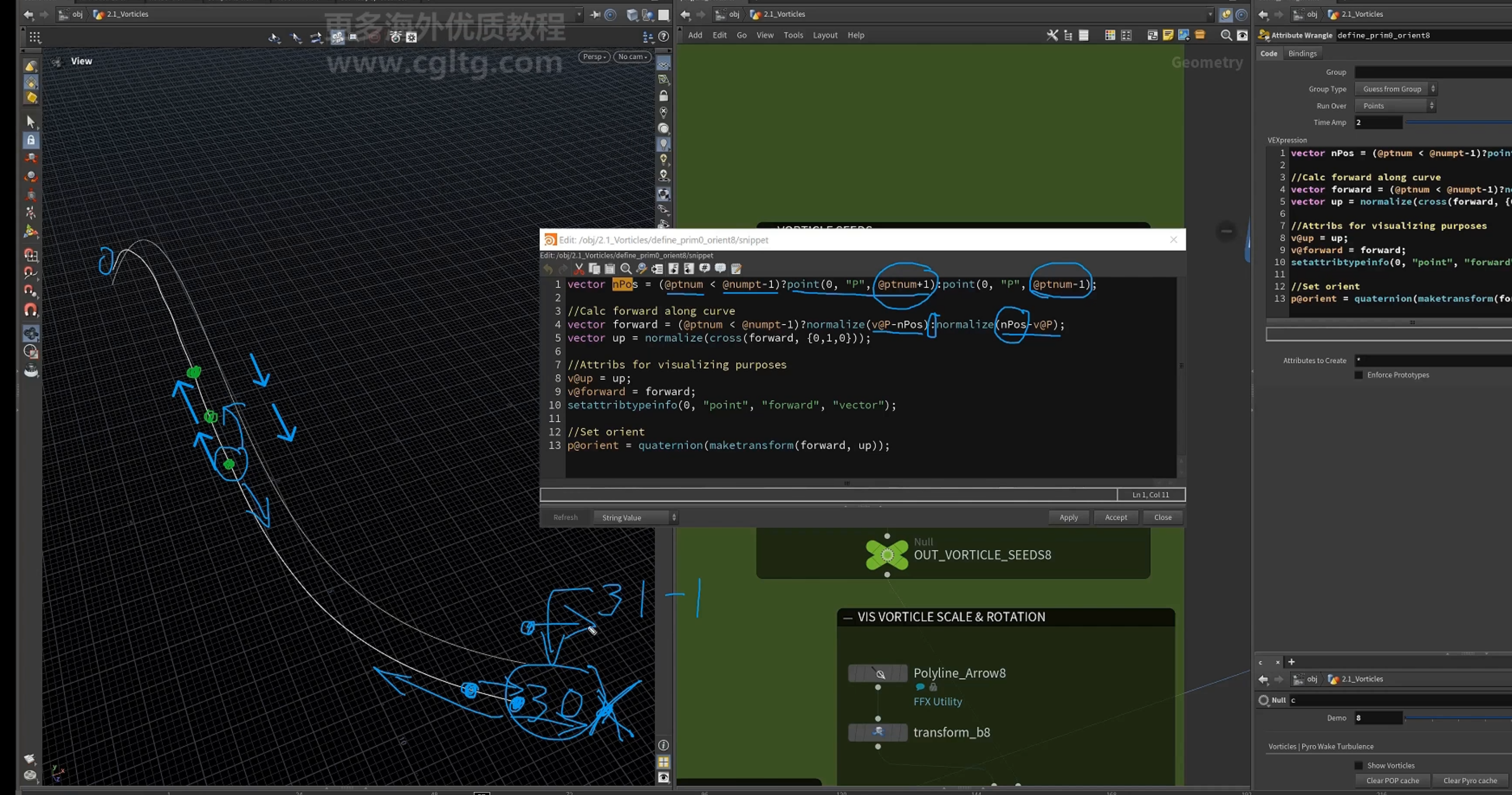Click the info icon at viewport bottom right
The width and height of the screenshot is (1512, 795).
click(663, 745)
